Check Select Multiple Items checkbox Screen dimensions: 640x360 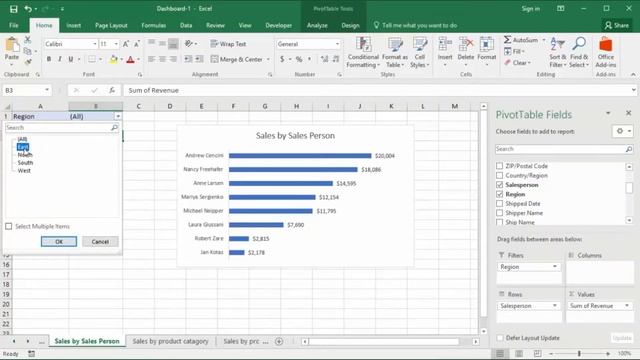[x=9, y=226]
